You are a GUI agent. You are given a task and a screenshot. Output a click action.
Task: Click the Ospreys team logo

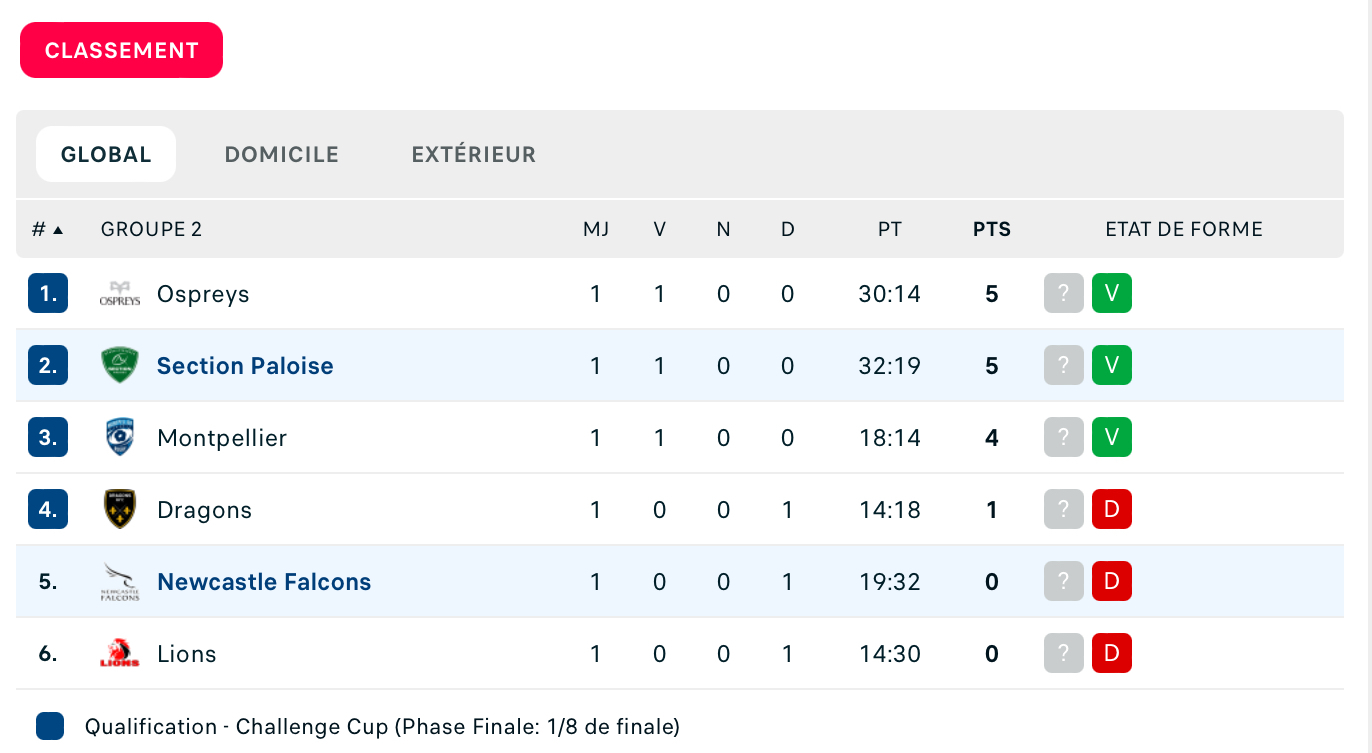[120, 294]
